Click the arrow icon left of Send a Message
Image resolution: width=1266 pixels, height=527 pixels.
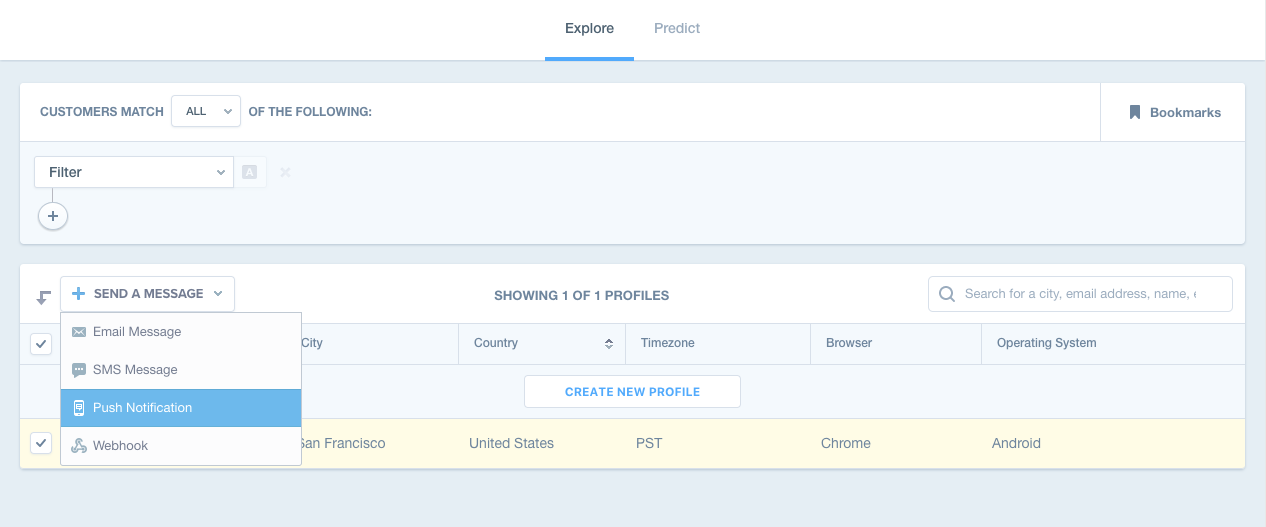(43, 296)
